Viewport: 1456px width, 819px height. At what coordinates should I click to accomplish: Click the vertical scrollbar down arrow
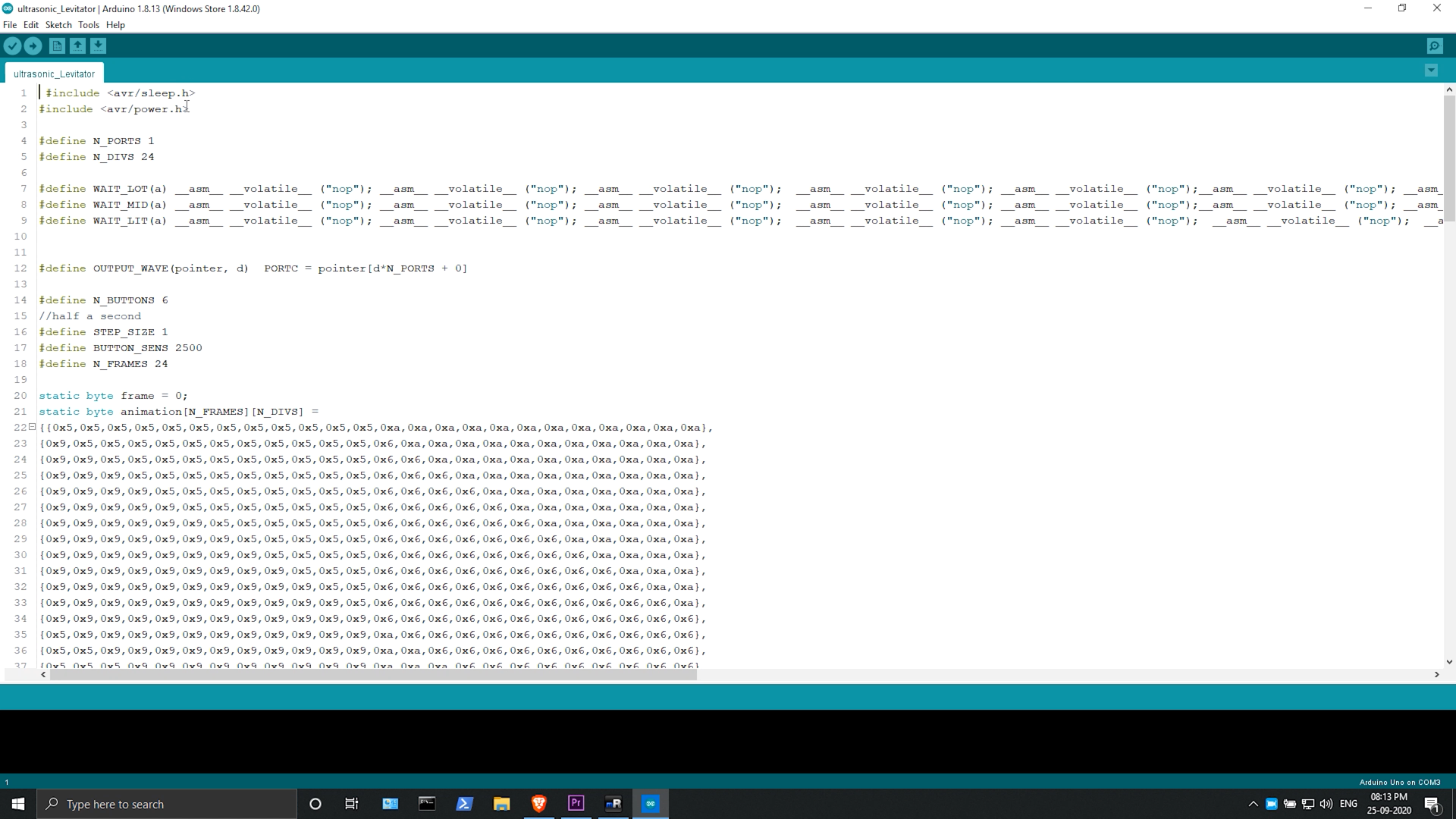coord(1449,661)
